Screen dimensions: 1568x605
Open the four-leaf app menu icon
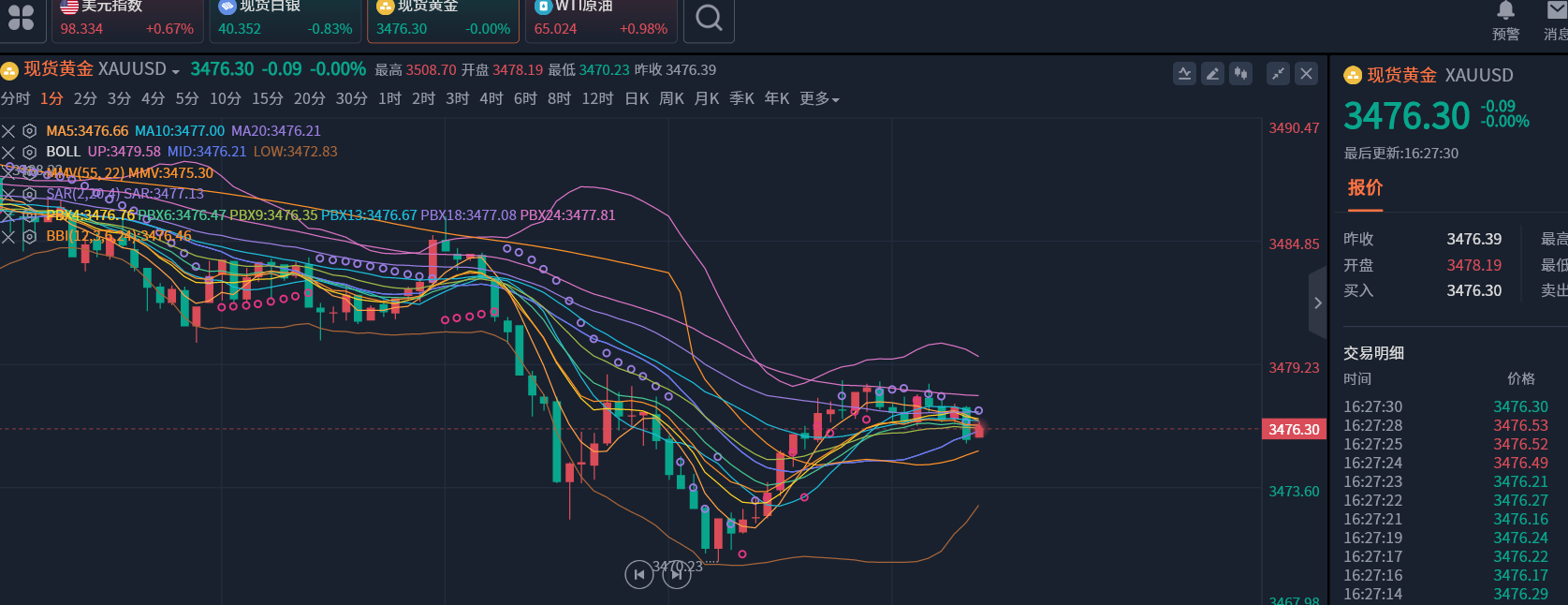pos(21,18)
